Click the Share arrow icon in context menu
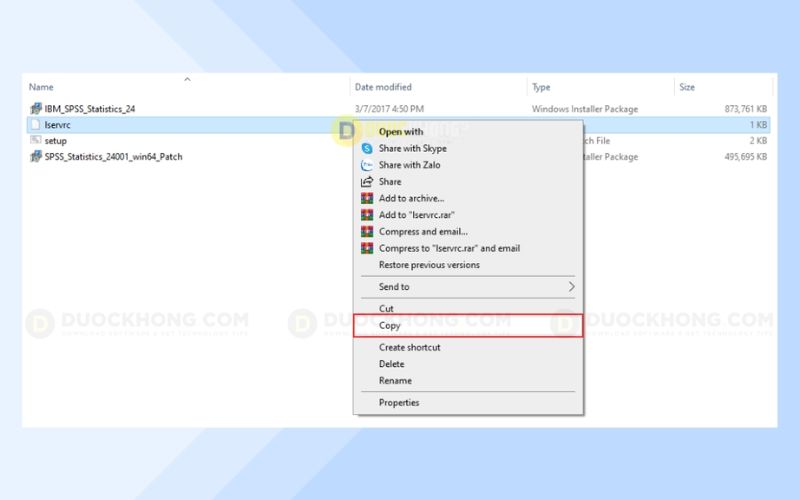The image size is (800, 500). tap(367, 182)
